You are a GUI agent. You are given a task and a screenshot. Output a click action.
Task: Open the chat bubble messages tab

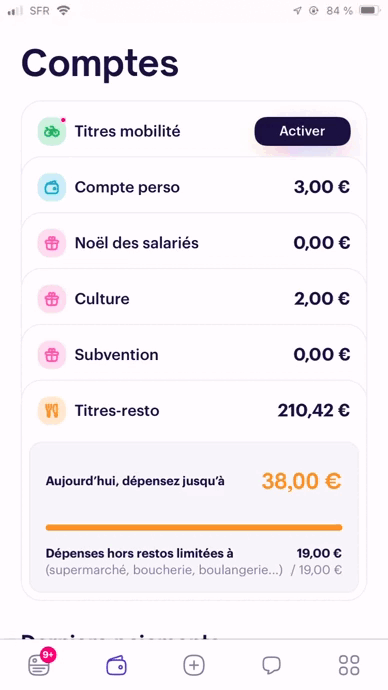[x=271, y=665]
